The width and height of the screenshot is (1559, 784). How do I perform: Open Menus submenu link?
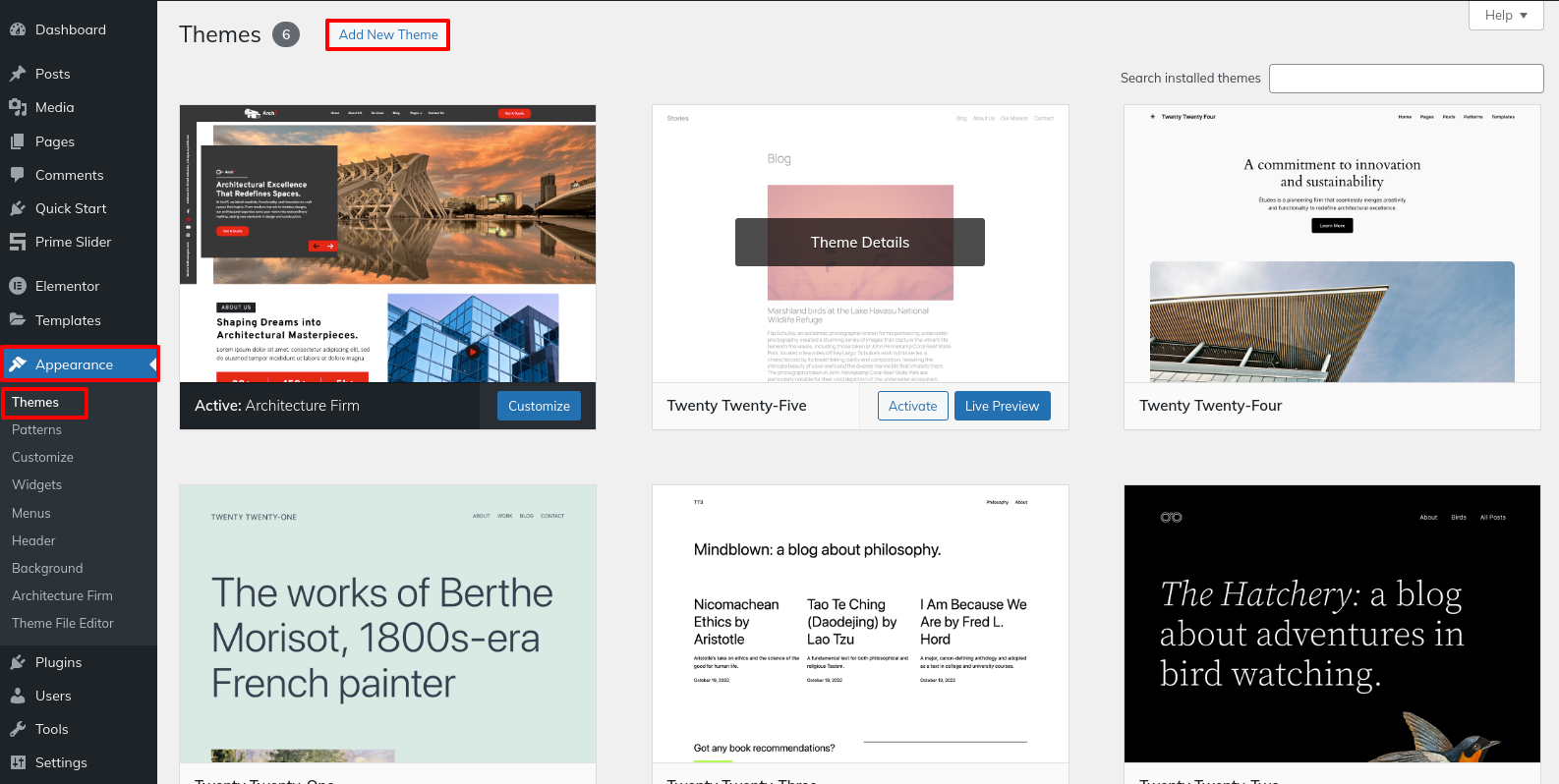(31, 513)
